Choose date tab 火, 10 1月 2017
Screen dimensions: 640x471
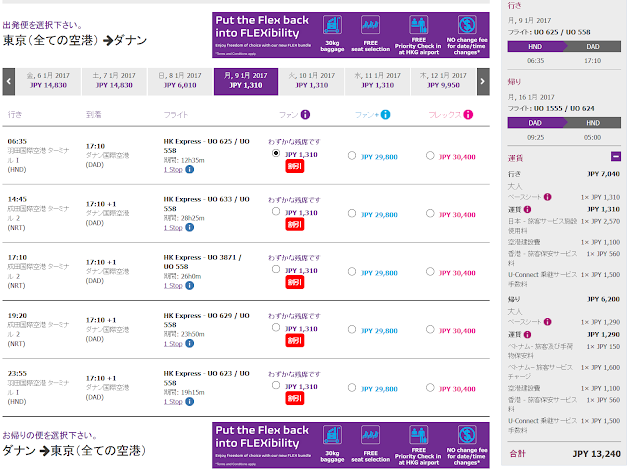[x=312, y=82]
